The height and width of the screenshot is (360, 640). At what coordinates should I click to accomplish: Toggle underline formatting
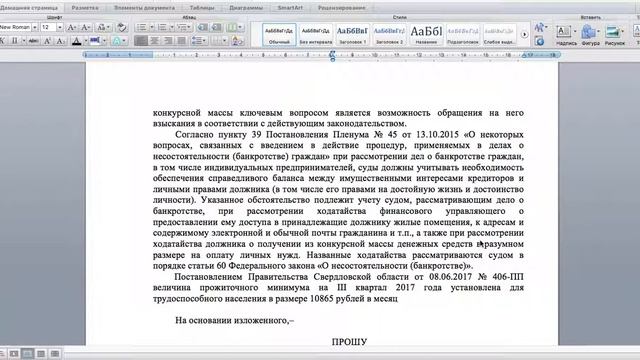[x=15, y=41]
